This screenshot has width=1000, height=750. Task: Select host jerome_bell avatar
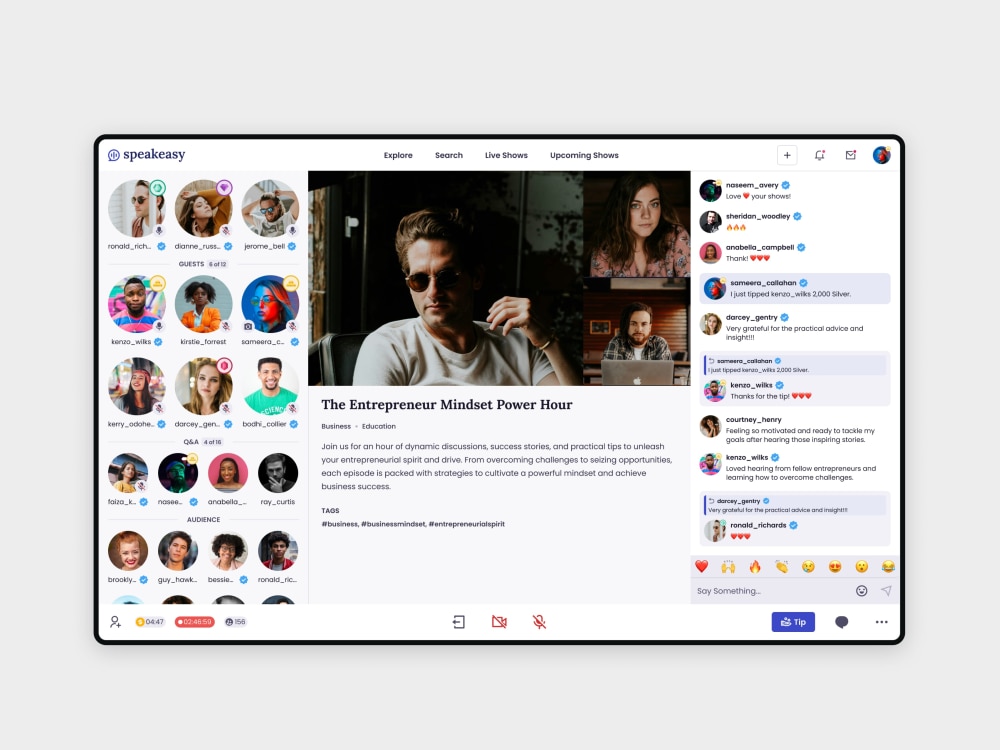point(270,209)
